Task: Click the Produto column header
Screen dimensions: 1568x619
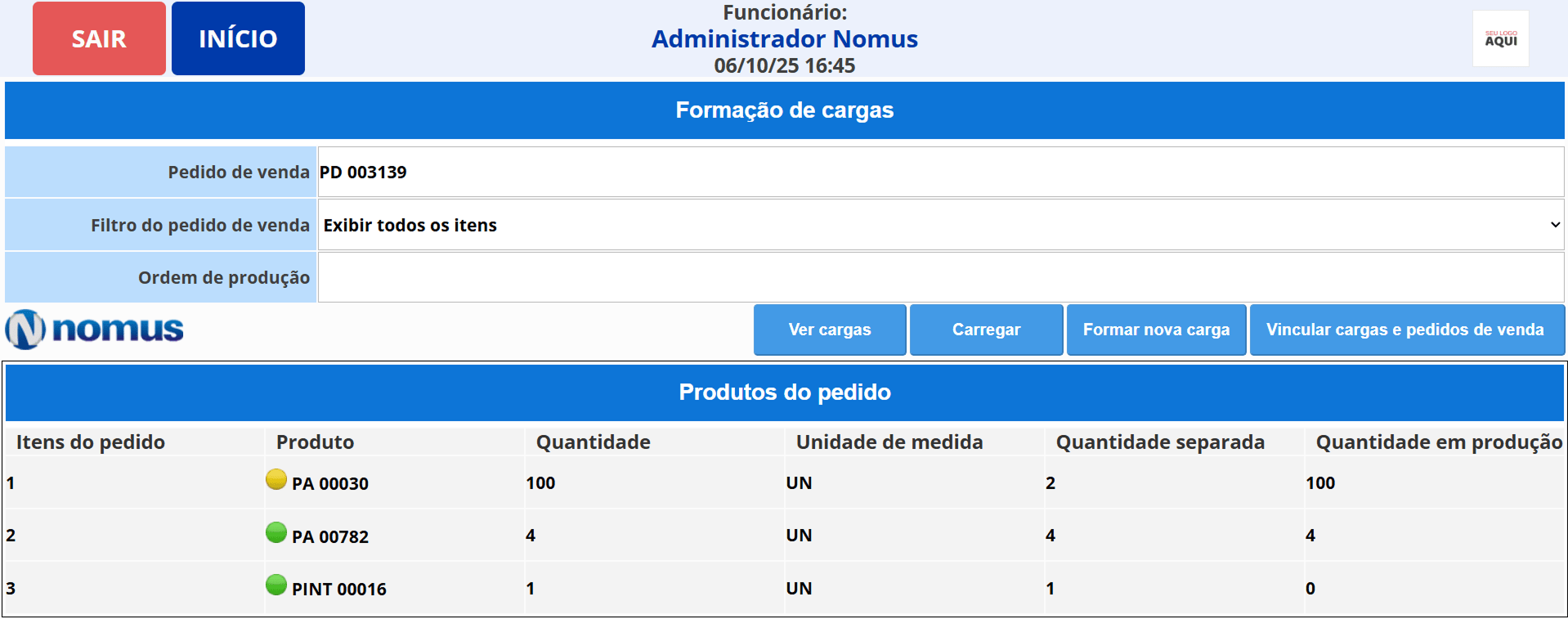Action: click(x=315, y=442)
